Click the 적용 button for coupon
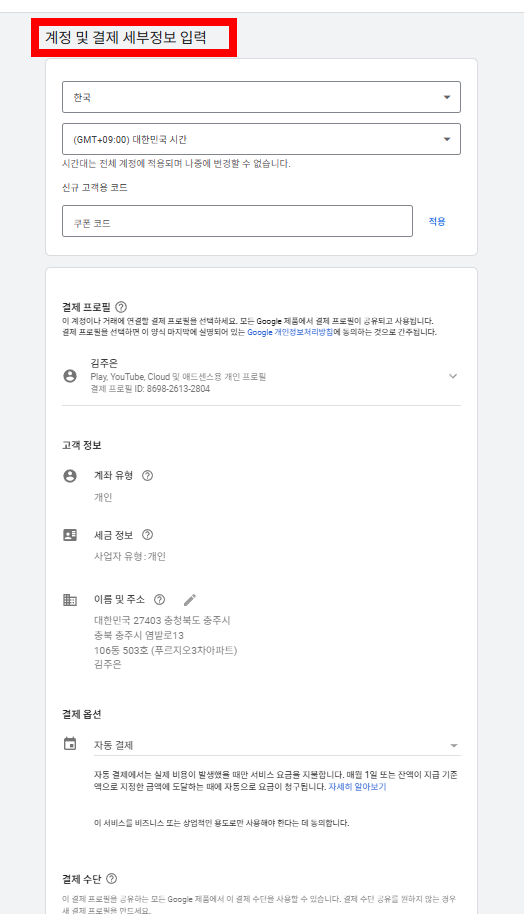Image resolution: width=524 pixels, height=914 pixels. (437, 222)
